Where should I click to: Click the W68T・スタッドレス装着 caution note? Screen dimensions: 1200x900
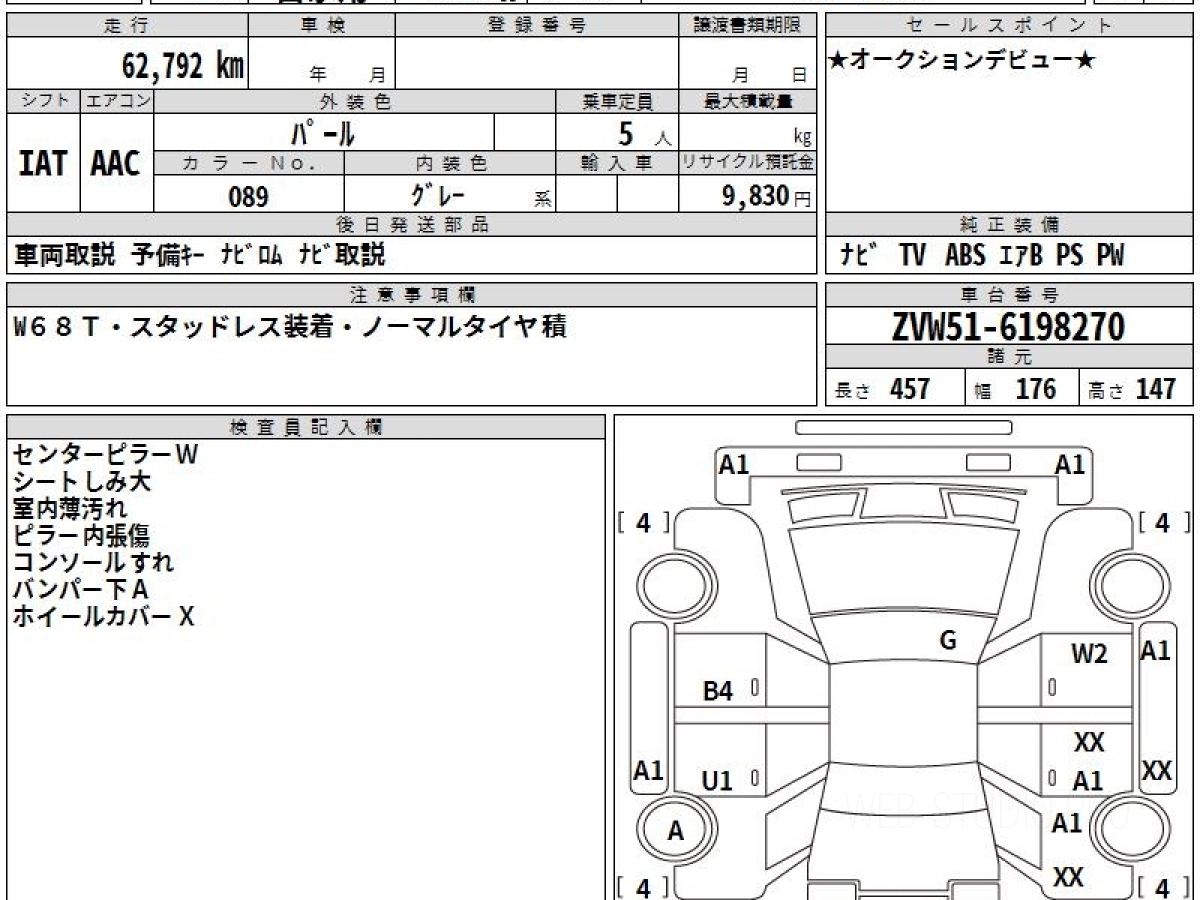pos(290,326)
